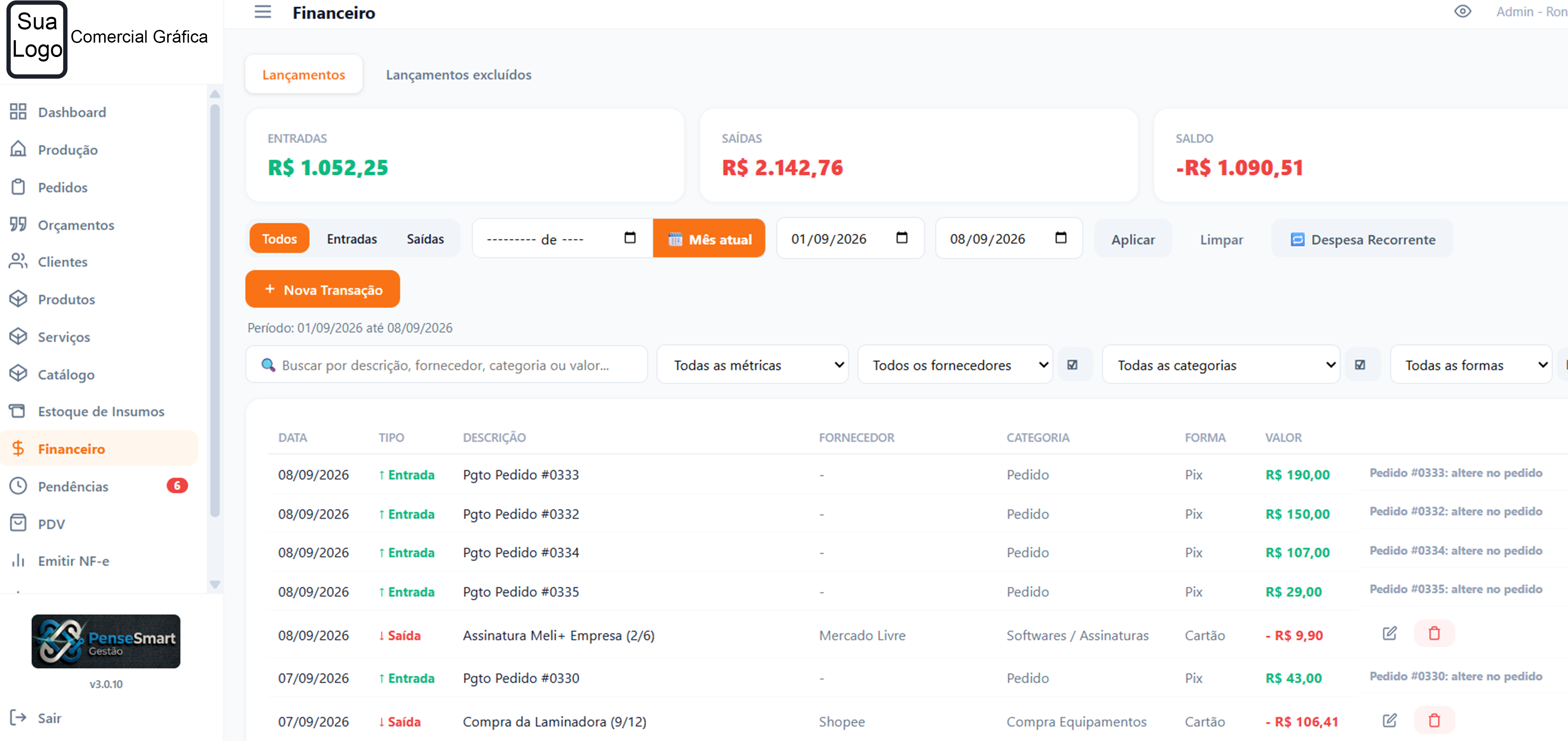Expand Todas as métricas dropdown
The image size is (1568, 741).
point(752,365)
